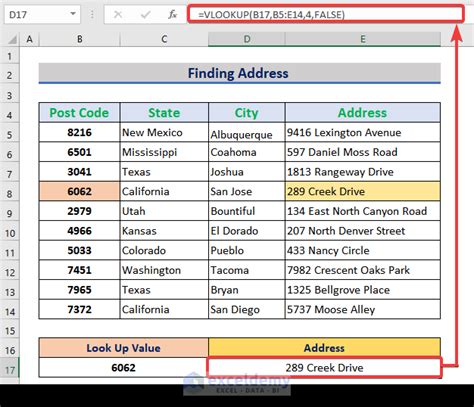Select the Name Box showing D17
The height and width of the screenshot is (407, 474).
(x=42, y=14)
